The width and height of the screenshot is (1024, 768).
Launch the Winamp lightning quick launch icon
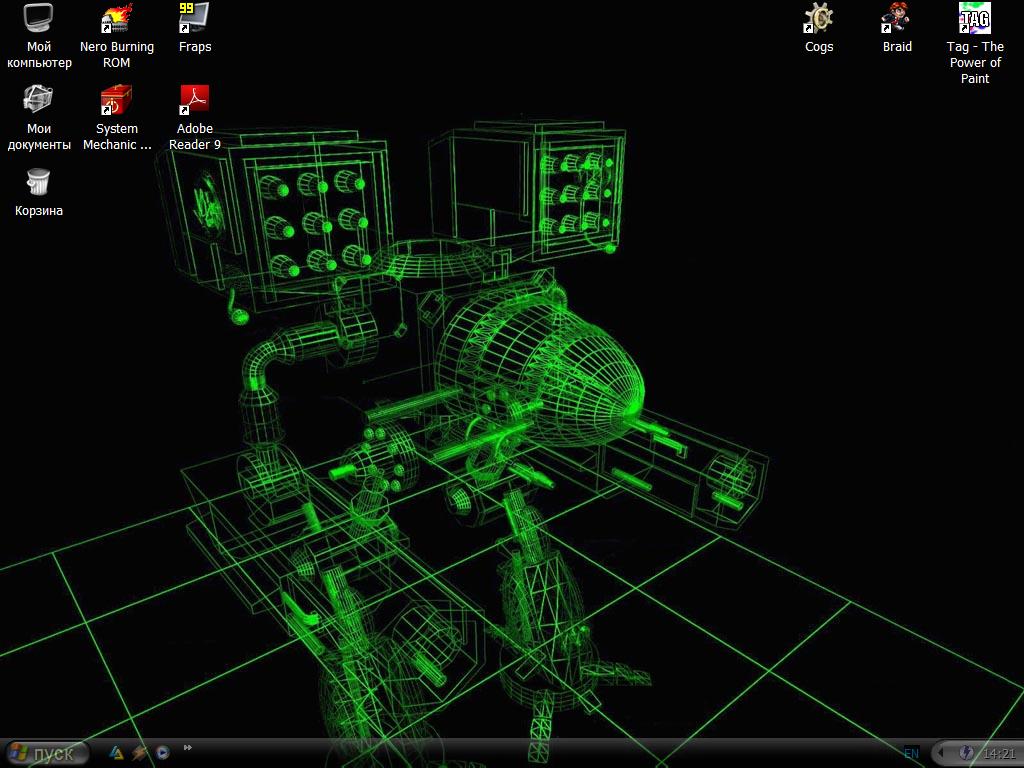[x=139, y=753]
